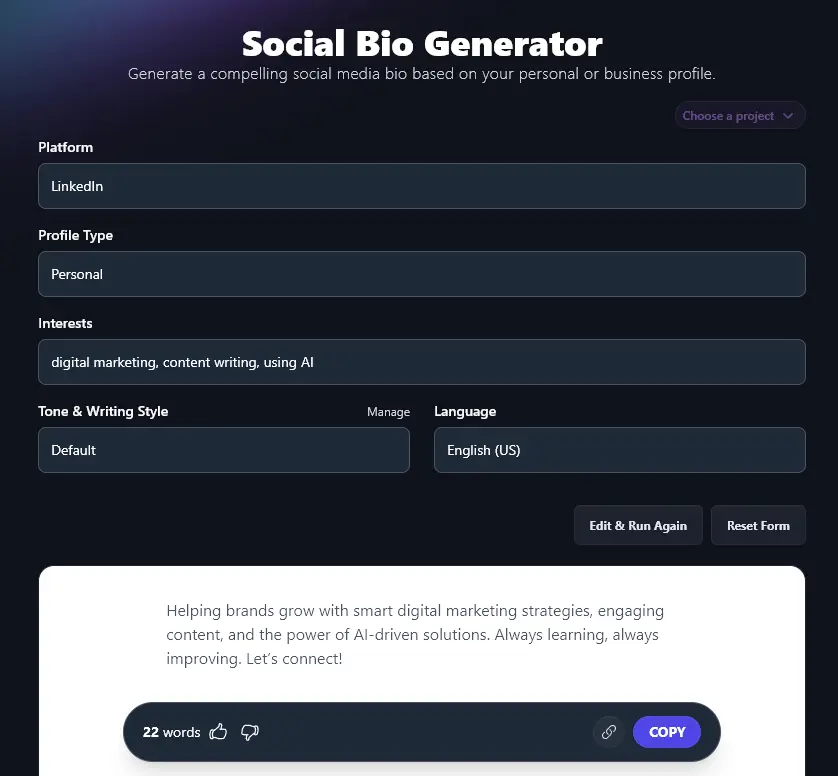Click the chevron on Choose a project
The height and width of the screenshot is (776, 838).
[x=789, y=115]
